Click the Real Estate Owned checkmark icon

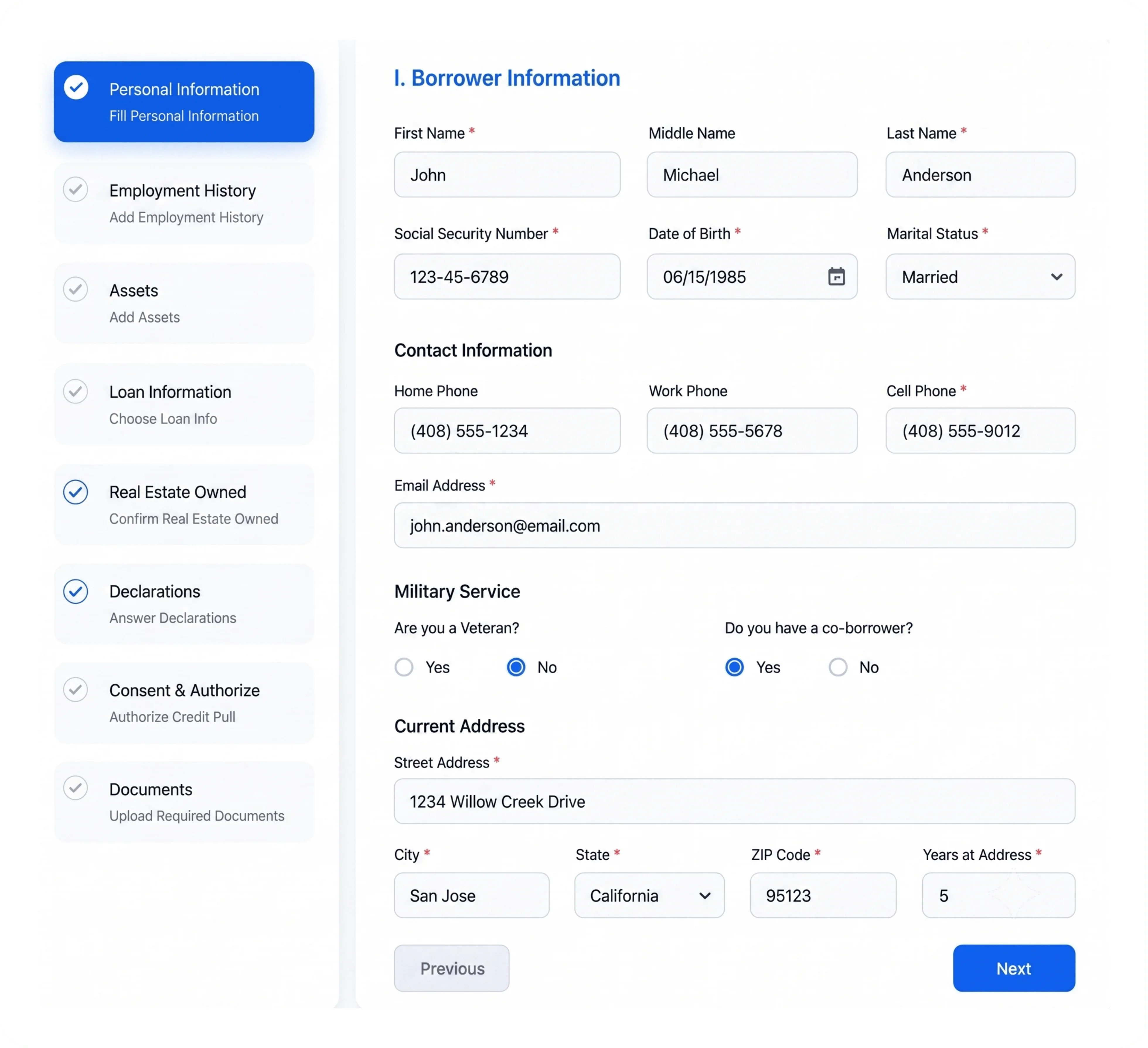click(x=75, y=492)
